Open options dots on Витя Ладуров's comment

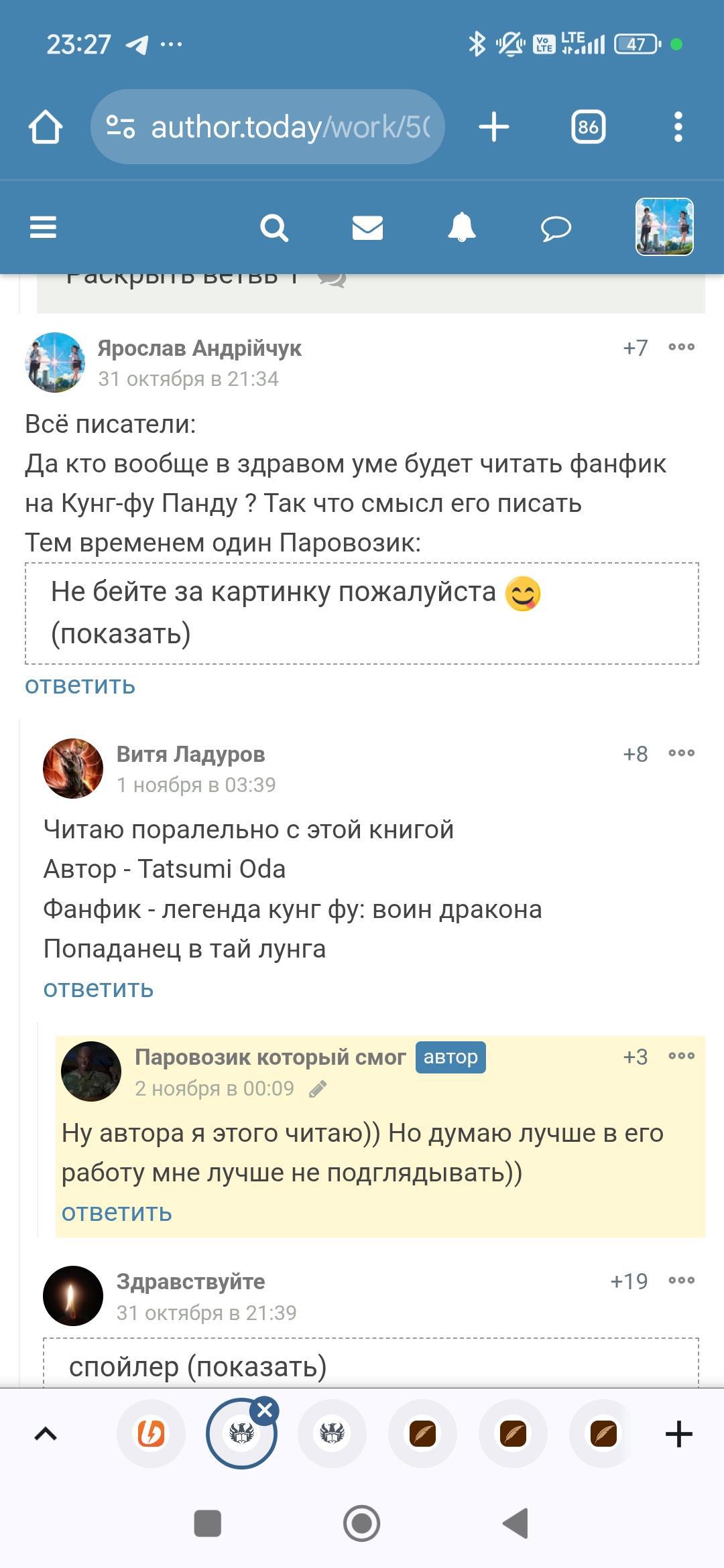click(681, 753)
